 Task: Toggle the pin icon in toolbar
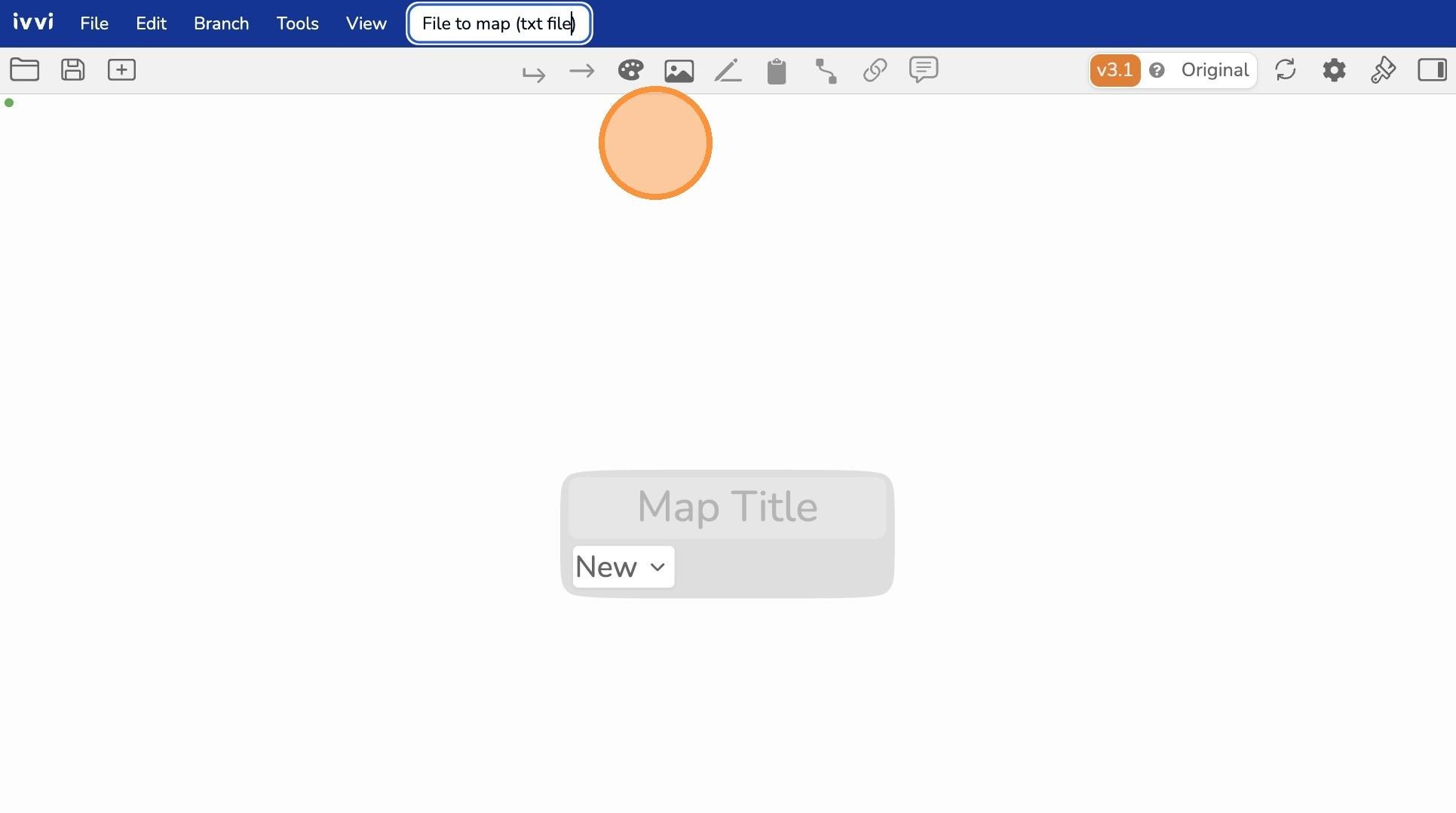[1383, 70]
